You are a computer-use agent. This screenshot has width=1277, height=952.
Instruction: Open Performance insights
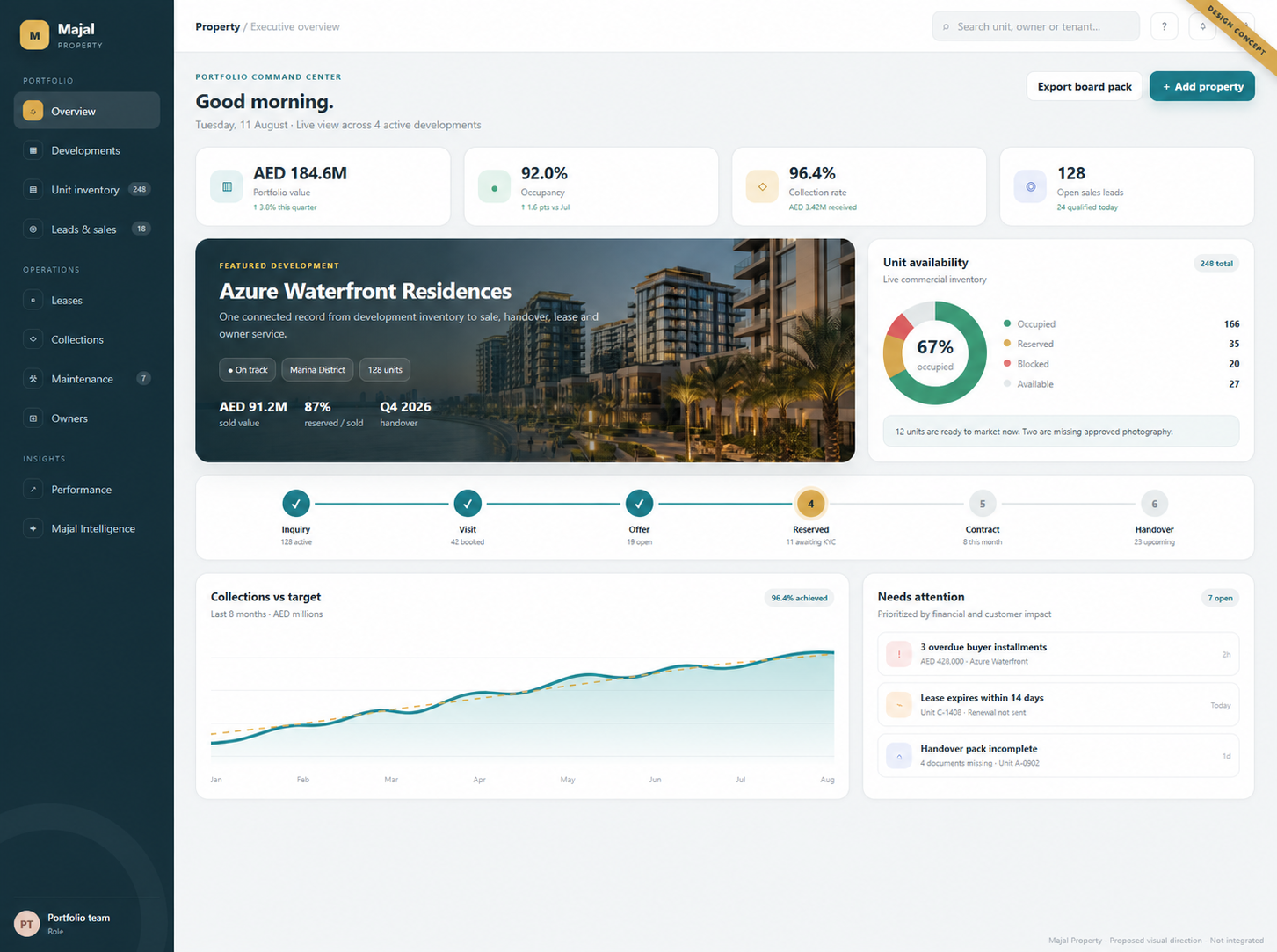(87, 489)
